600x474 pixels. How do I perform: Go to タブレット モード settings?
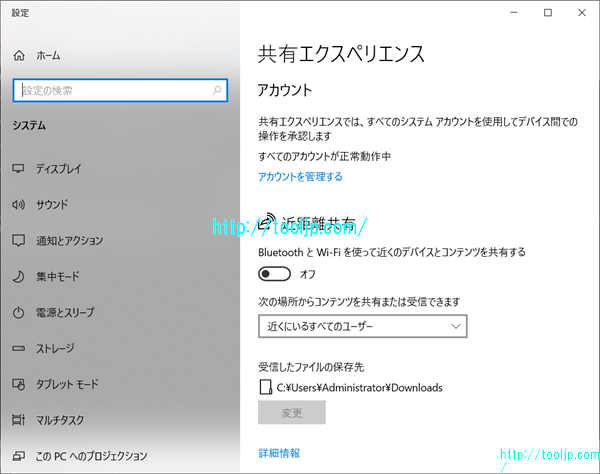pyautogui.click(x=67, y=384)
